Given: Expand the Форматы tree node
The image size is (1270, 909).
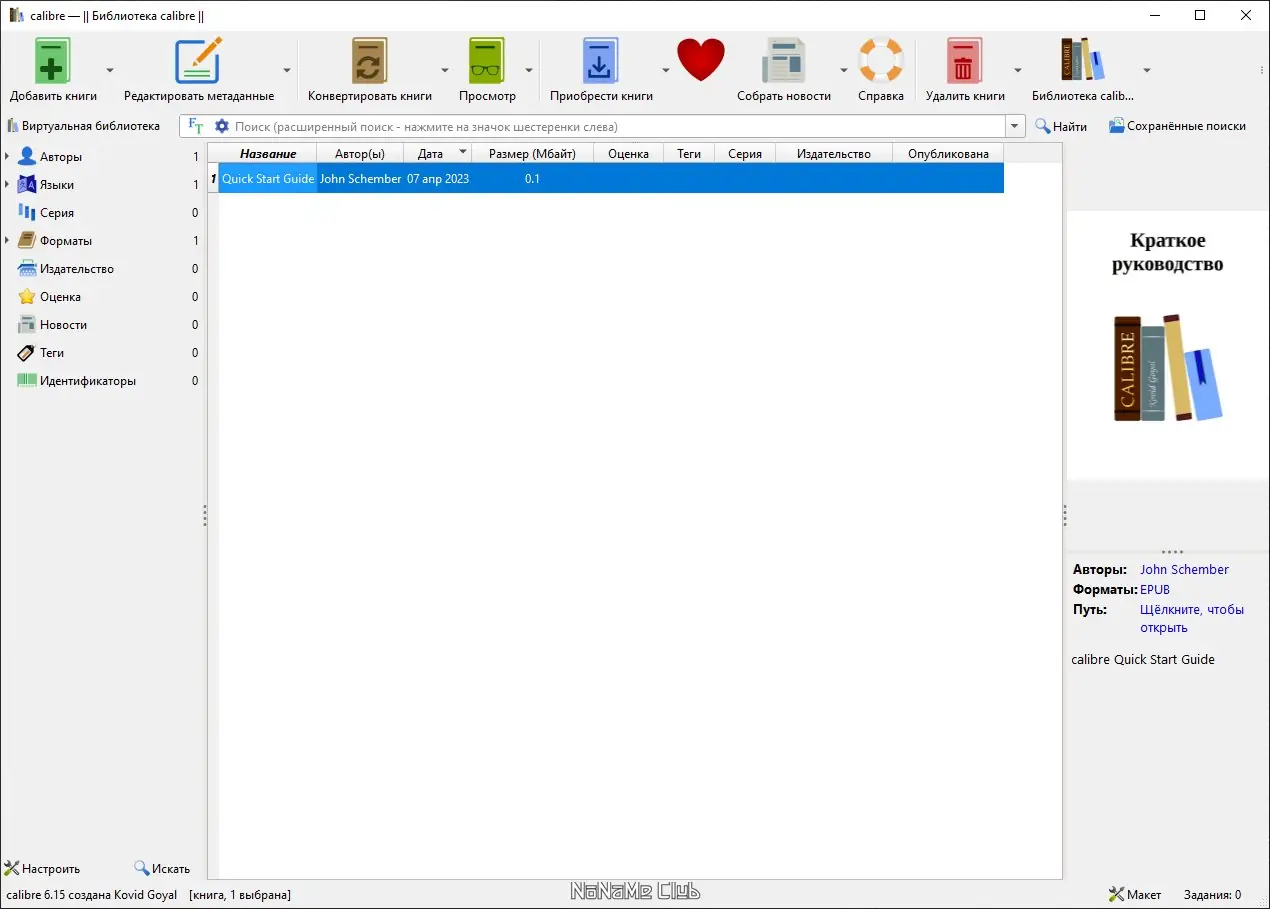Looking at the screenshot, I should (7, 241).
